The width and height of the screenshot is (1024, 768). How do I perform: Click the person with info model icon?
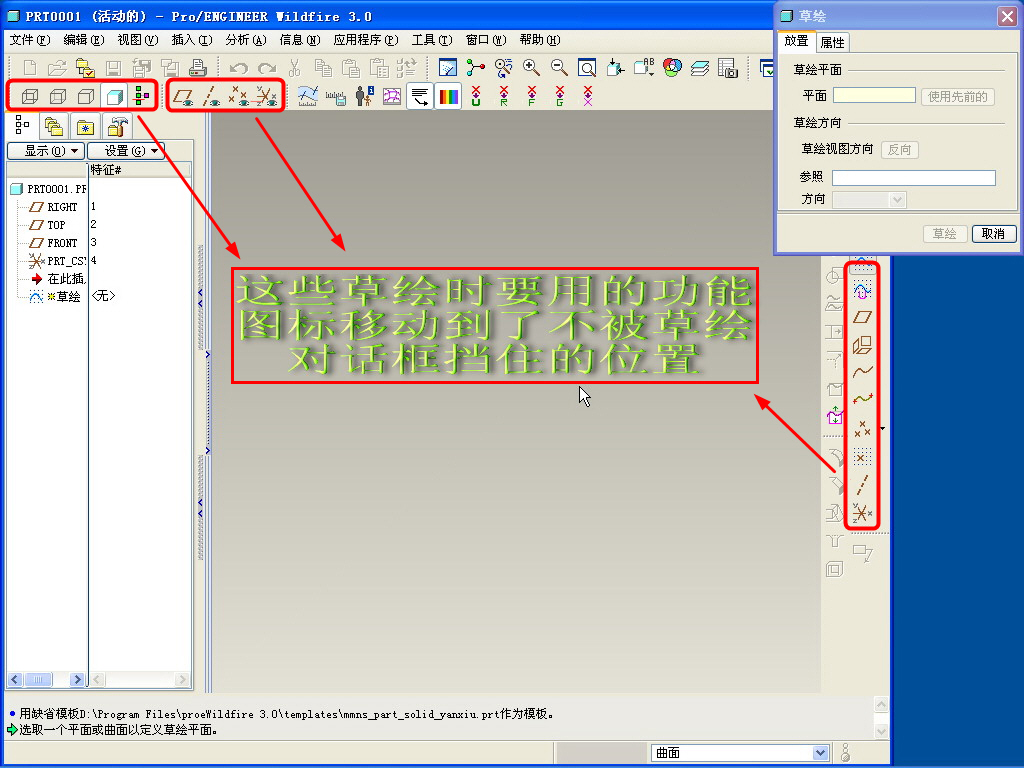[364, 97]
